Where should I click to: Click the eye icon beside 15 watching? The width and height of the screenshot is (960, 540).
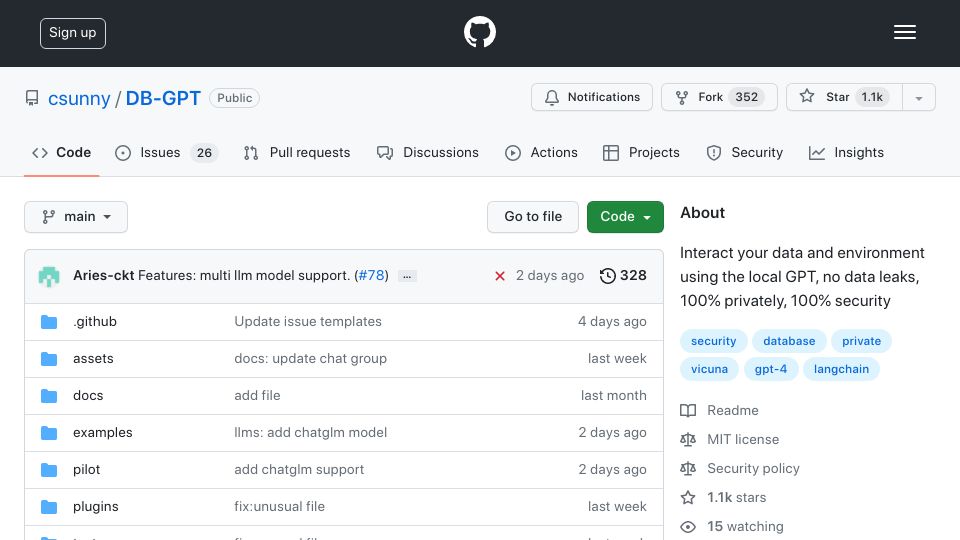pyautogui.click(x=688, y=527)
